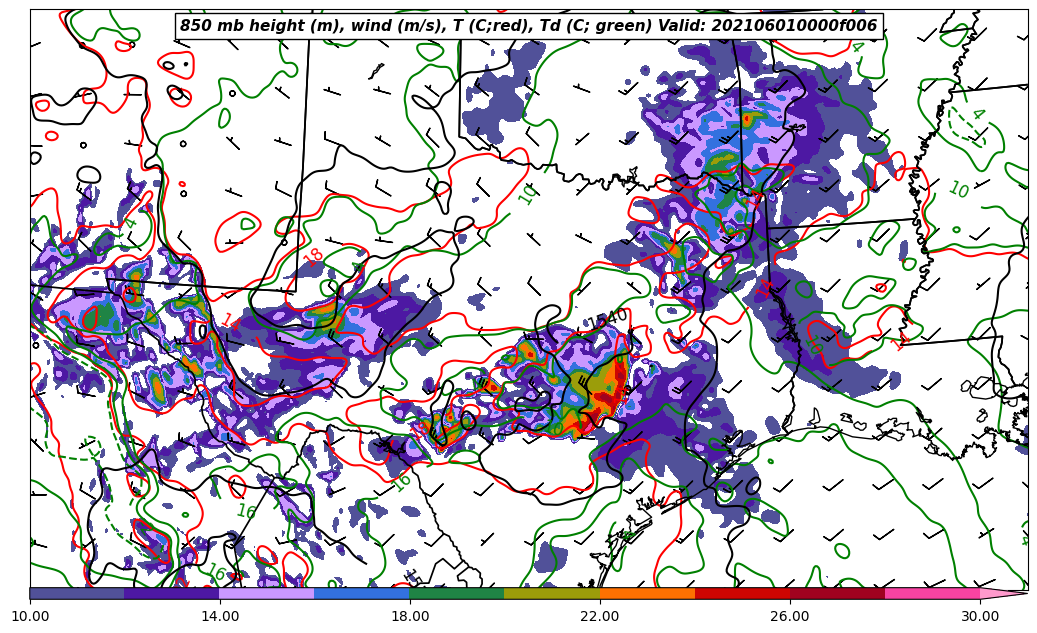Click the plot title text at top

point(528,26)
